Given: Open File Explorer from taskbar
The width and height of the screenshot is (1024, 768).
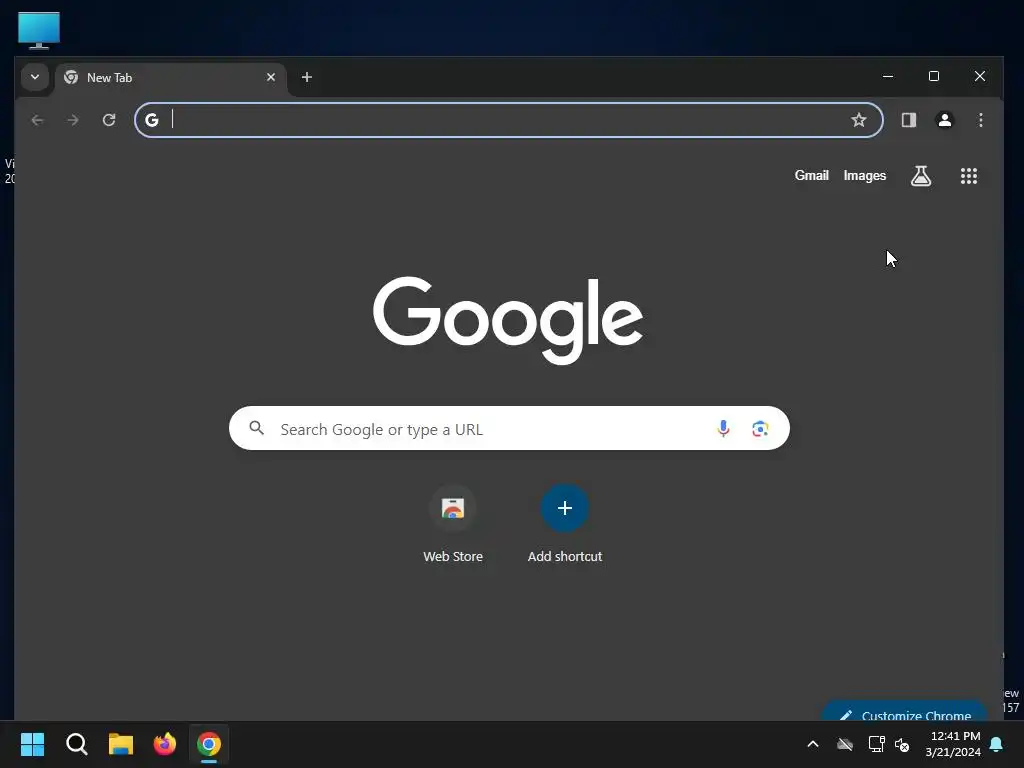Looking at the screenshot, I should (121, 744).
